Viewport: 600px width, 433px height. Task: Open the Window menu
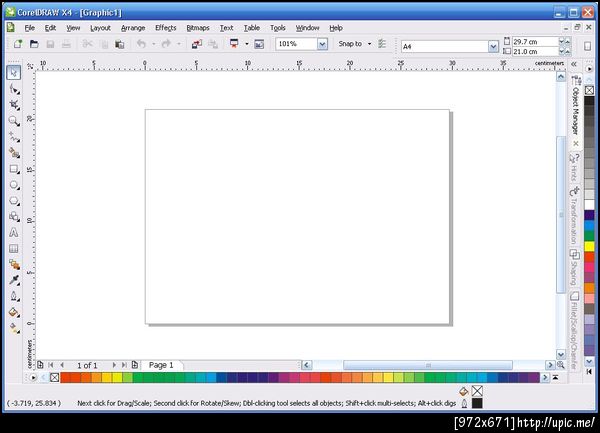[307, 28]
